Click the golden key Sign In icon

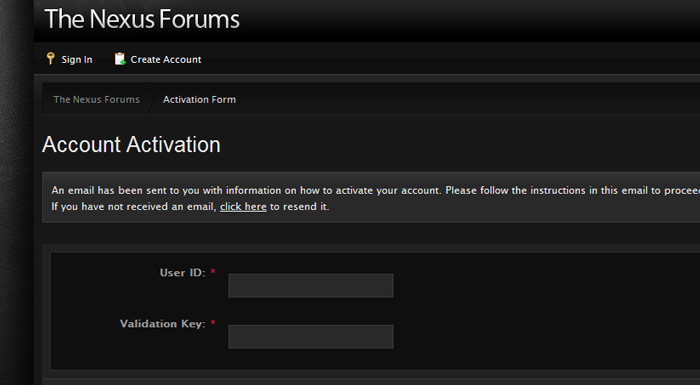(x=50, y=59)
